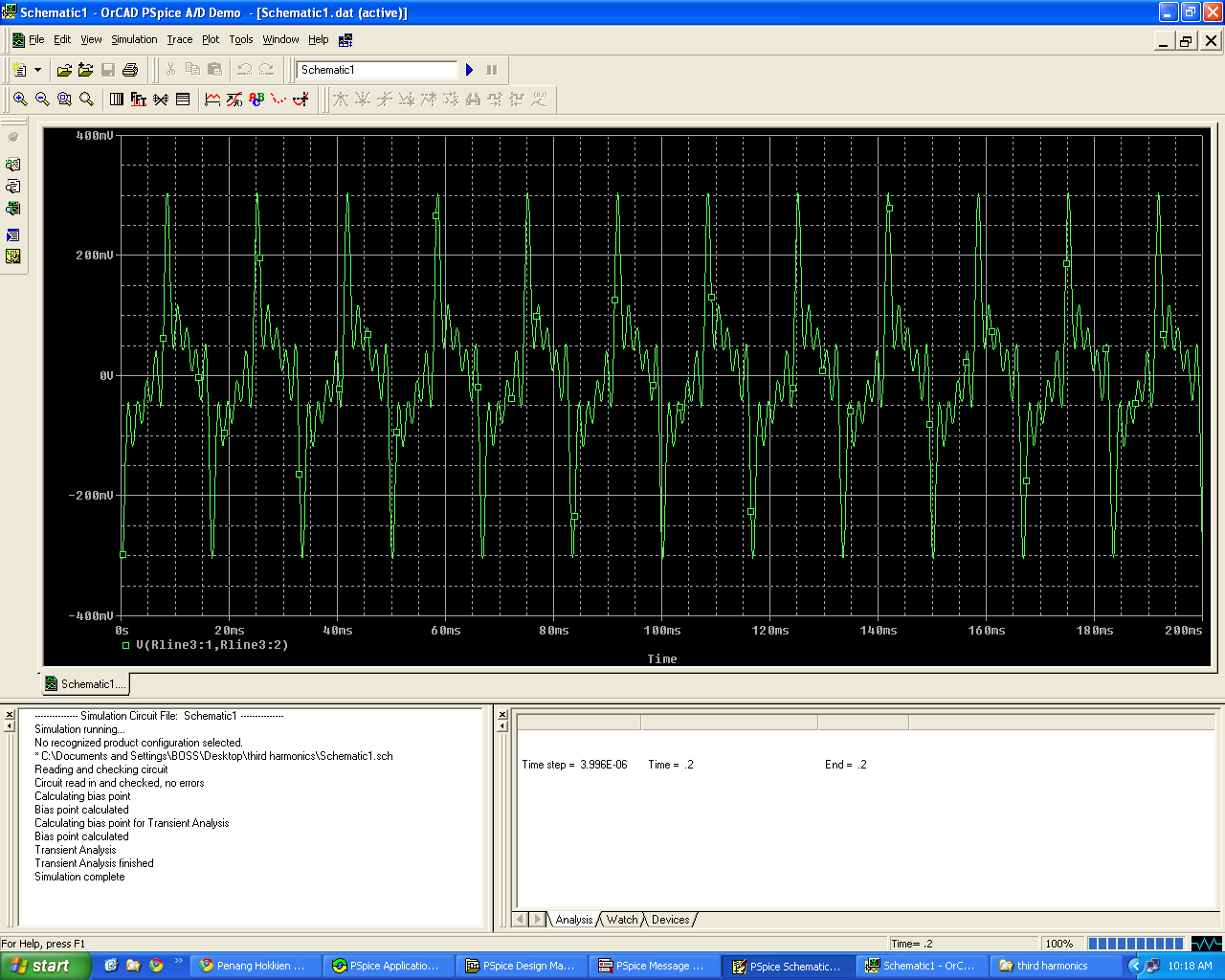Click the Simulation complete log line
The image size is (1225, 980).
point(79,877)
